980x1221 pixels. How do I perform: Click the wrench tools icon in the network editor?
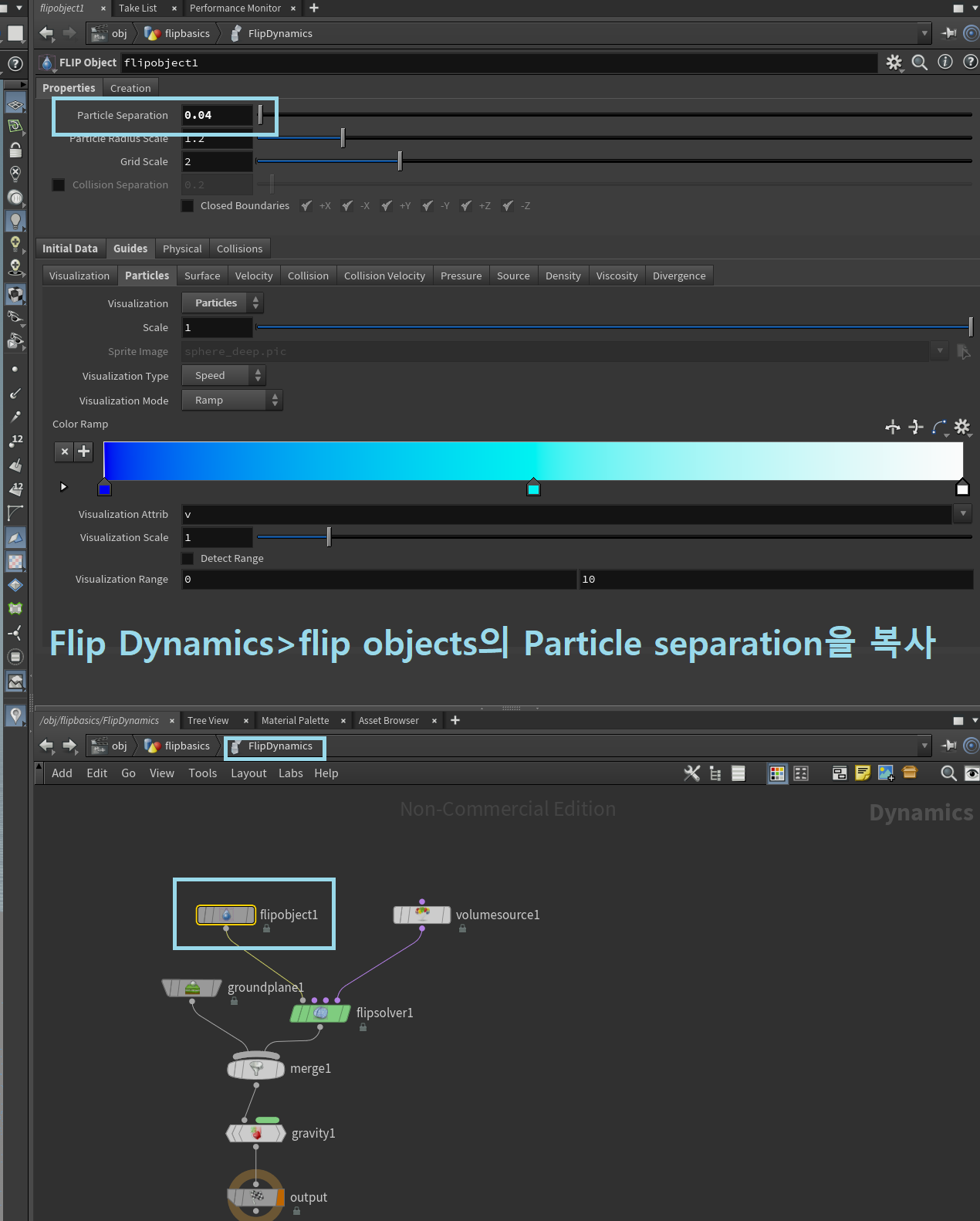coord(692,773)
